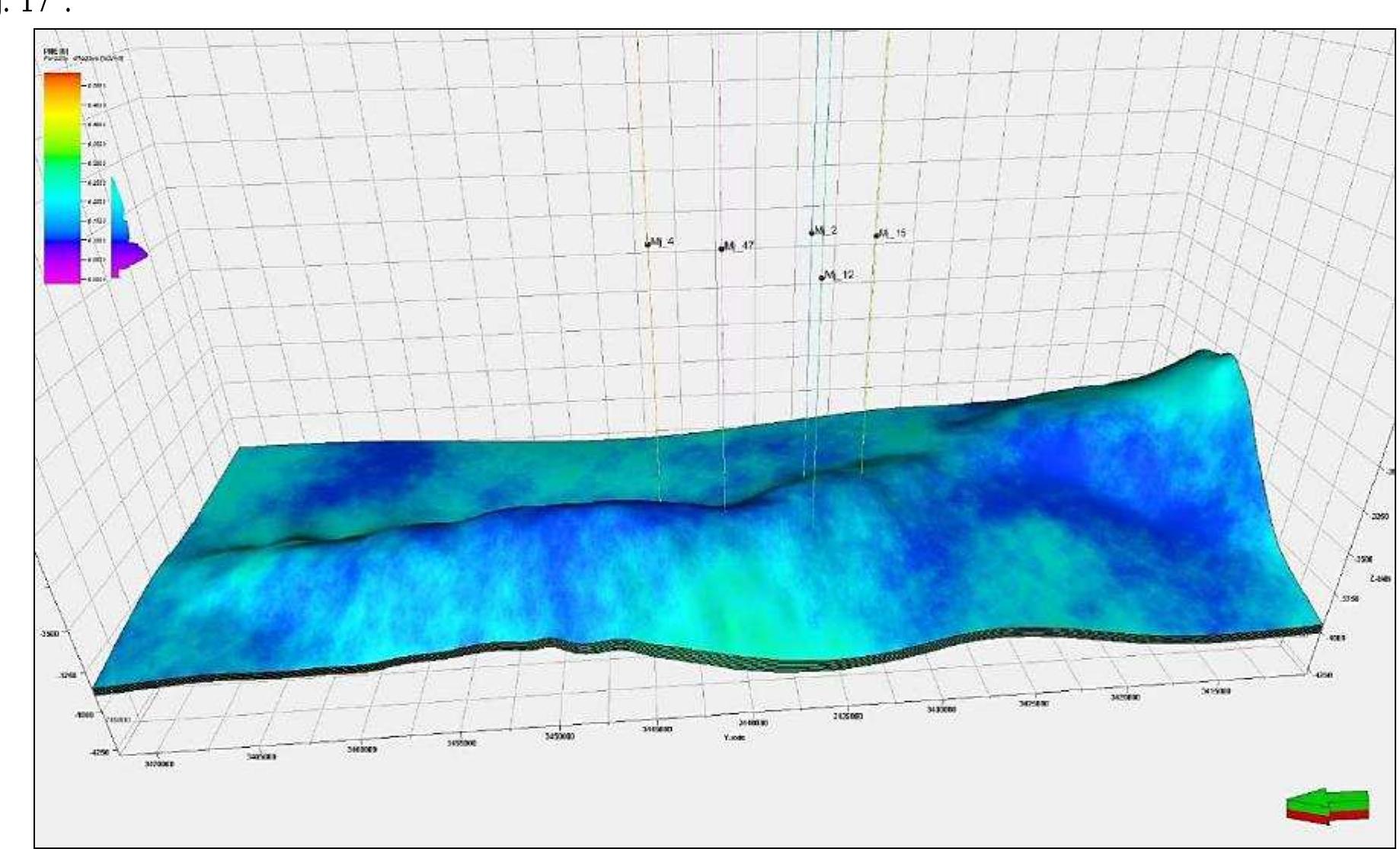Click the Mj_12 well marker
The image size is (1400, 849).
pyautogui.click(x=822, y=278)
